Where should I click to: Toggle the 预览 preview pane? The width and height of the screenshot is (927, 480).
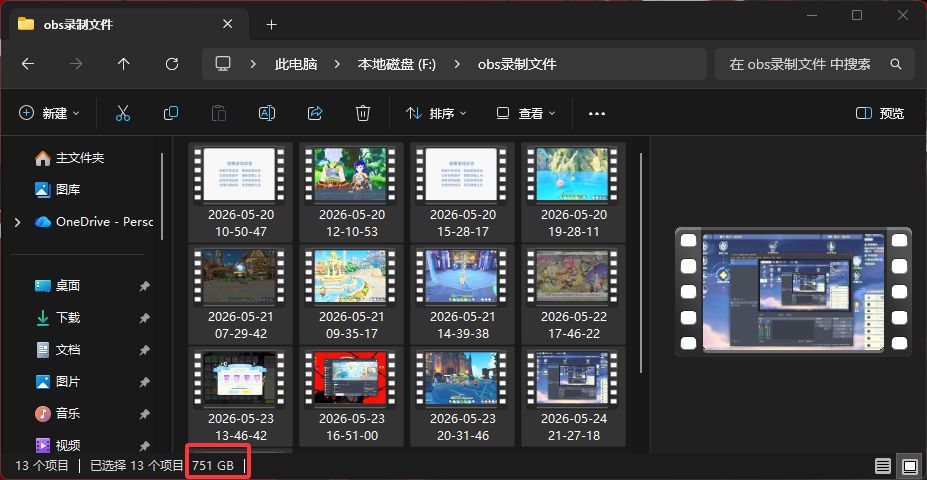(x=880, y=113)
